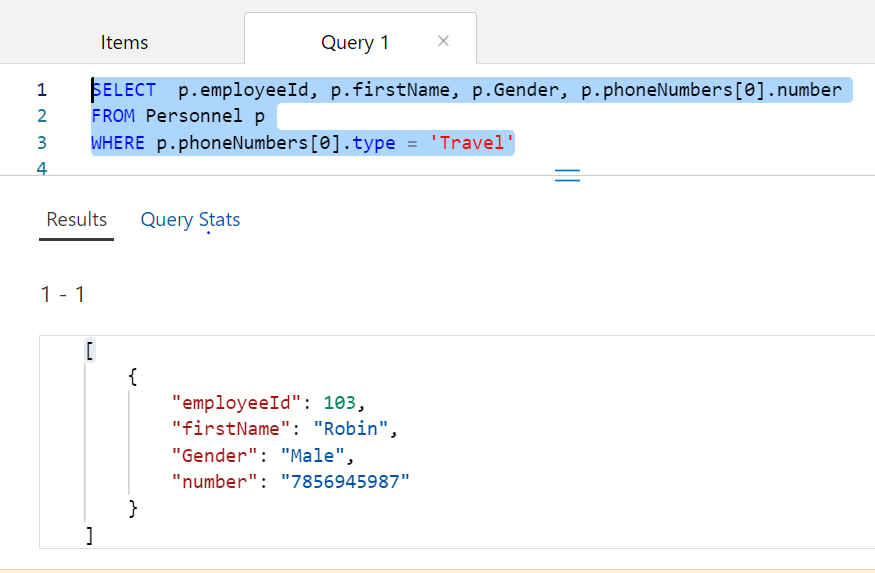The height and width of the screenshot is (573, 875).
Task: Open the Results tab
Action: (77, 220)
